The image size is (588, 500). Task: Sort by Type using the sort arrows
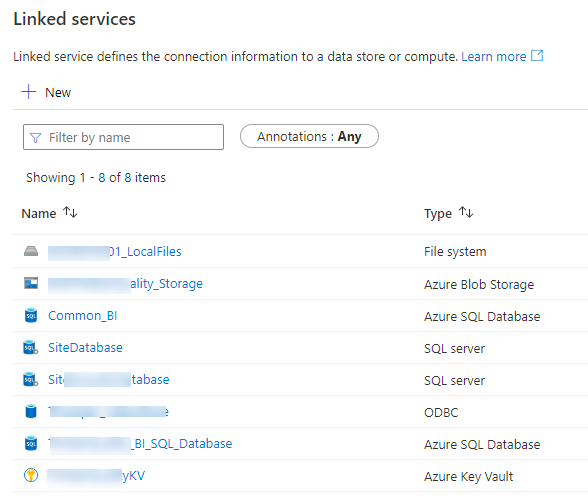(x=466, y=212)
